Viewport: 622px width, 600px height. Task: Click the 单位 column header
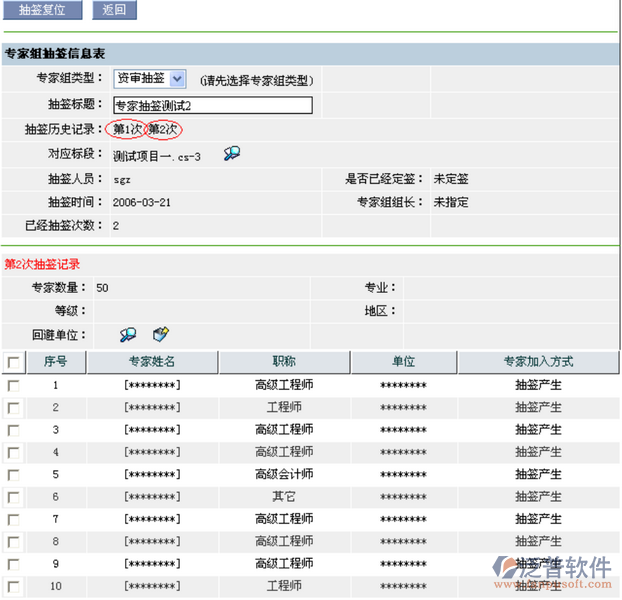tap(403, 362)
